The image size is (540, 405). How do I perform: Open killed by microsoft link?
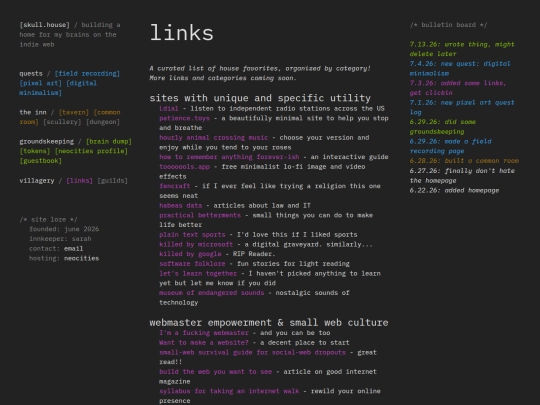coord(196,244)
